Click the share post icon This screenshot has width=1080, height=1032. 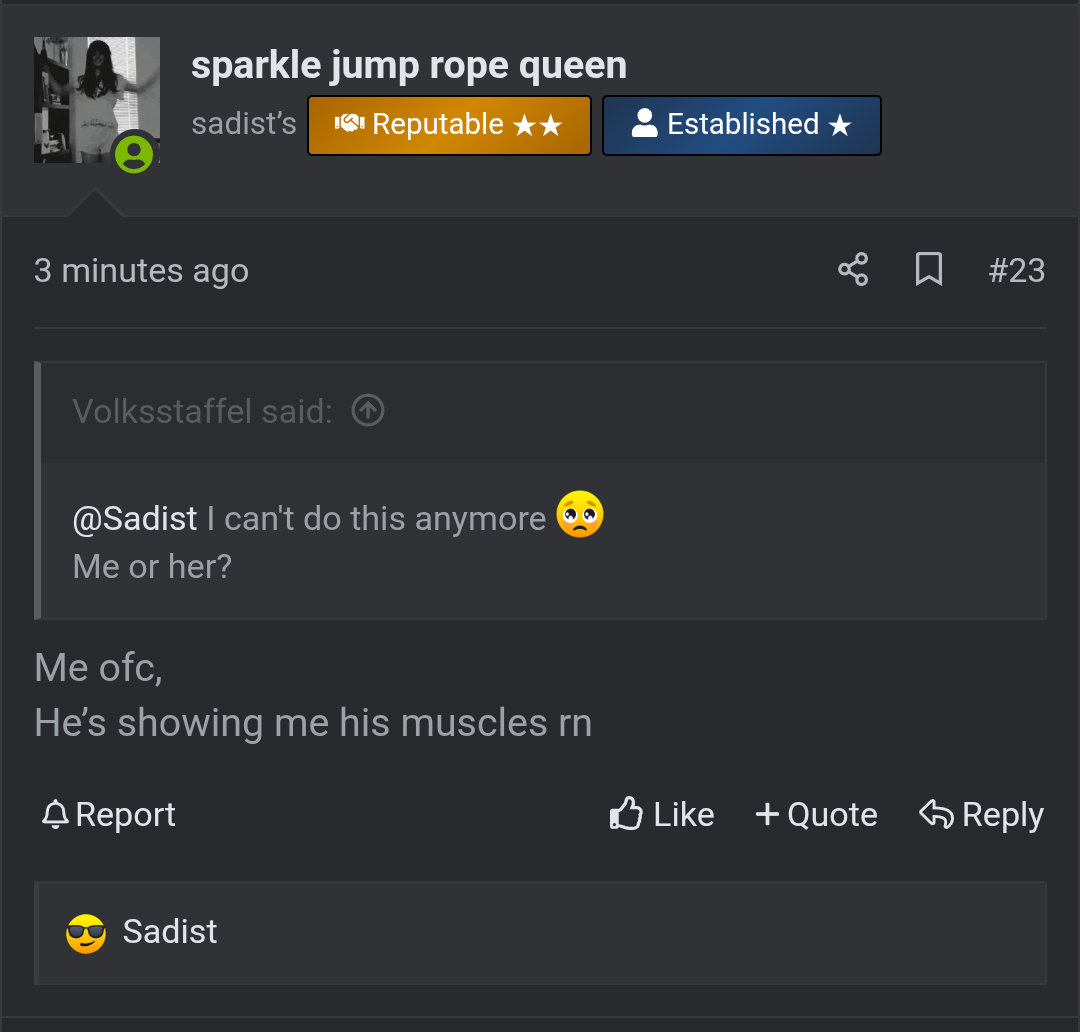(853, 270)
